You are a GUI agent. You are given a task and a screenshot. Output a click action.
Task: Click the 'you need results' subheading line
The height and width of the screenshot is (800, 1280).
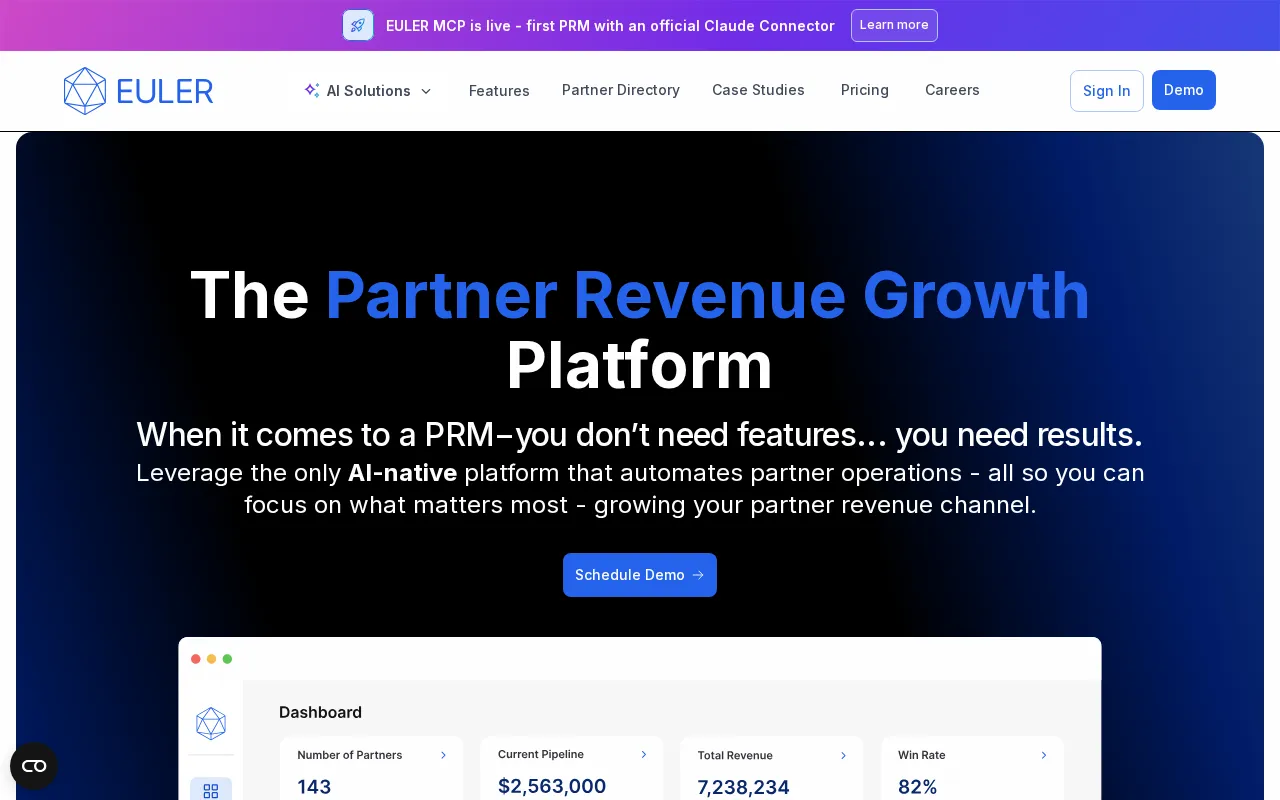[x=640, y=435]
